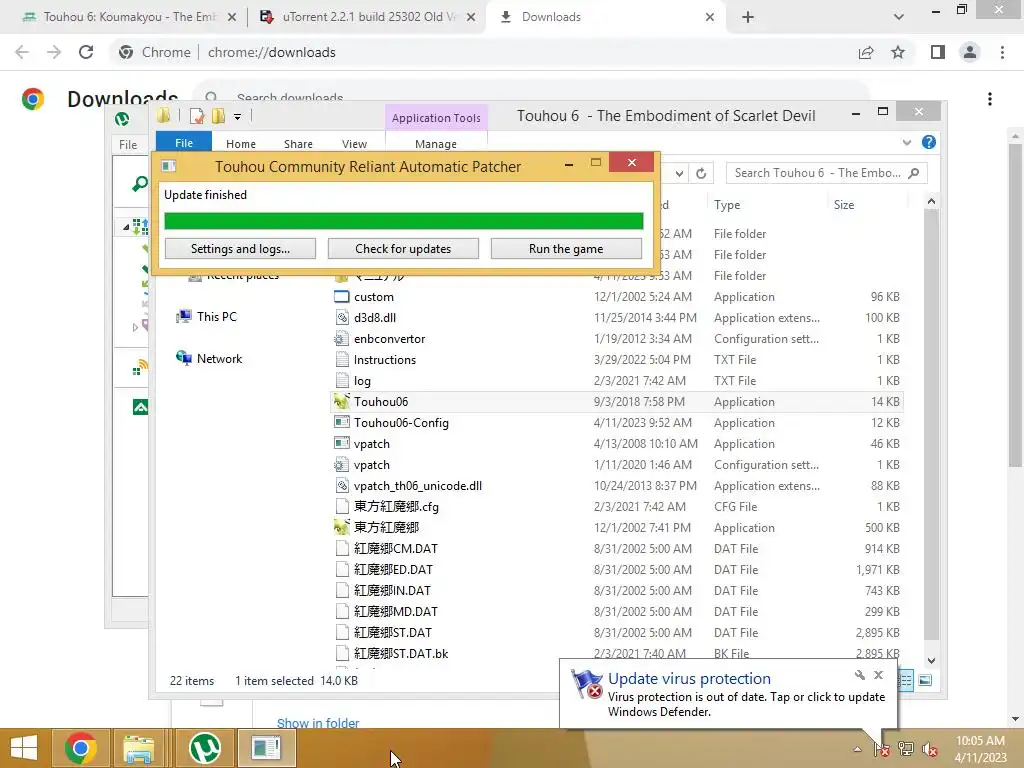Open Chrome from the taskbar
This screenshot has height=768, width=1024.
80,748
